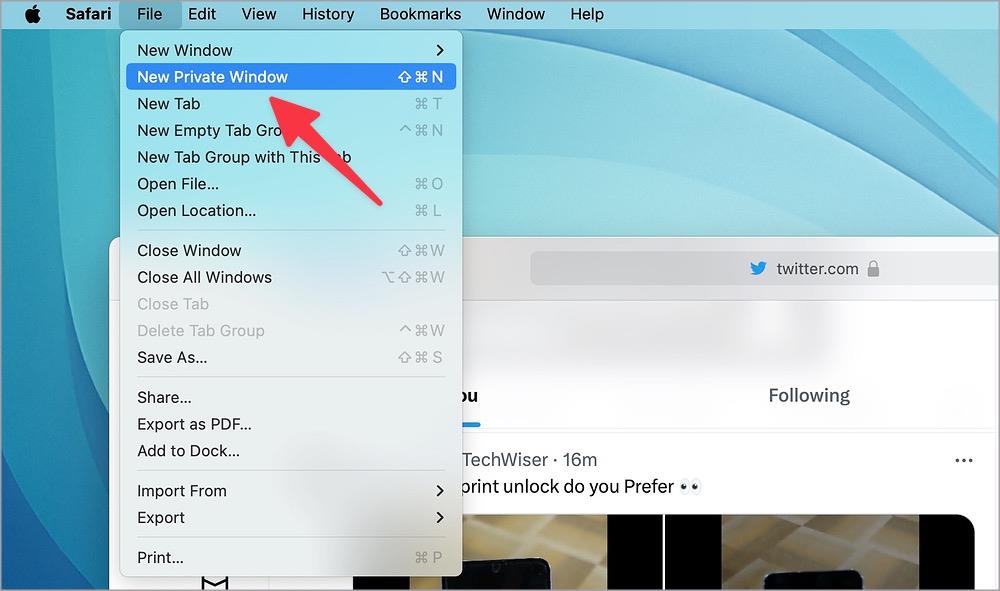Open the Window menu
The width and height of the screenshot is (1000, 591).
tap(515, 14)
